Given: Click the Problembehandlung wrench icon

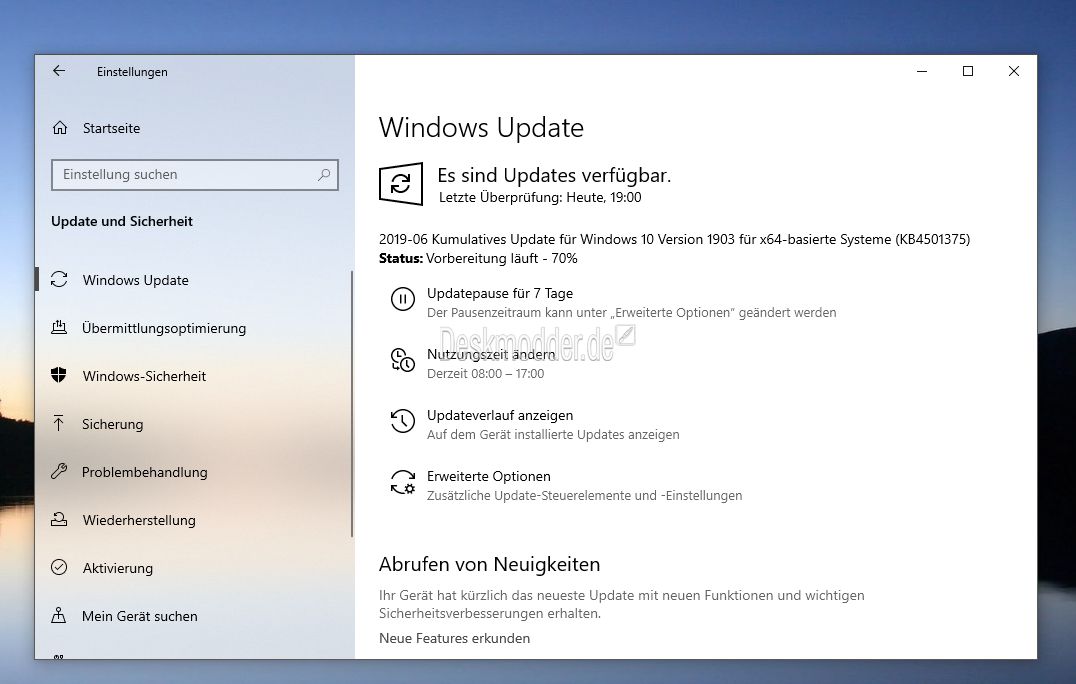Looking at the screenshot, I should 59,471.
